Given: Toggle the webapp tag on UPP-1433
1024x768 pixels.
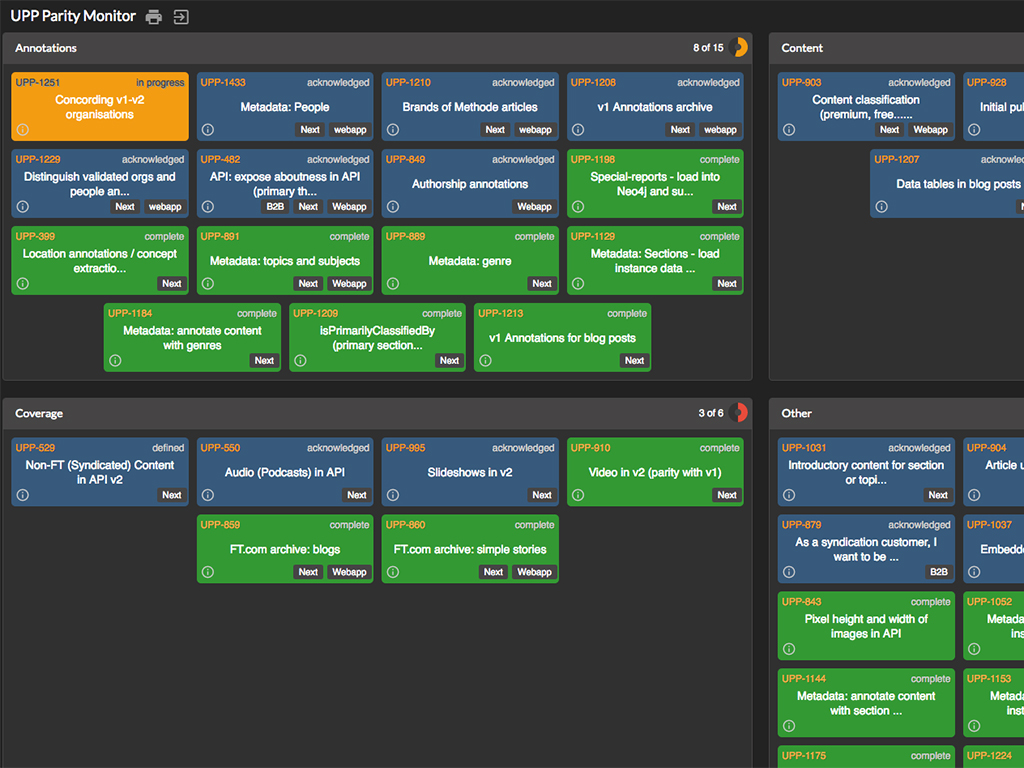Looking at the screenshot, I should click(348, 129).
